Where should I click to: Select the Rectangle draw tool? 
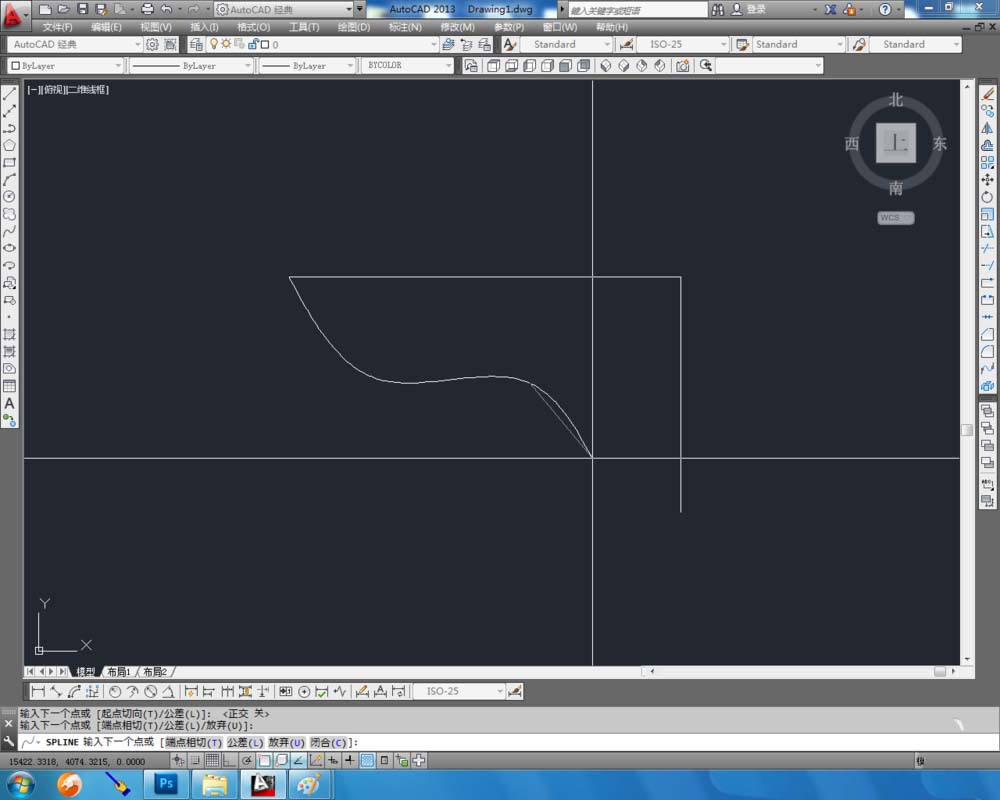(10, 163)
